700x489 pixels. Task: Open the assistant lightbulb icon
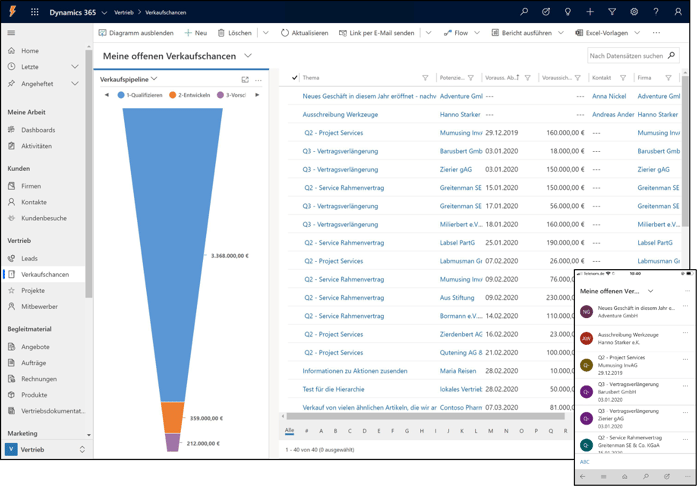pyautogui.click(x=568, y=12)
